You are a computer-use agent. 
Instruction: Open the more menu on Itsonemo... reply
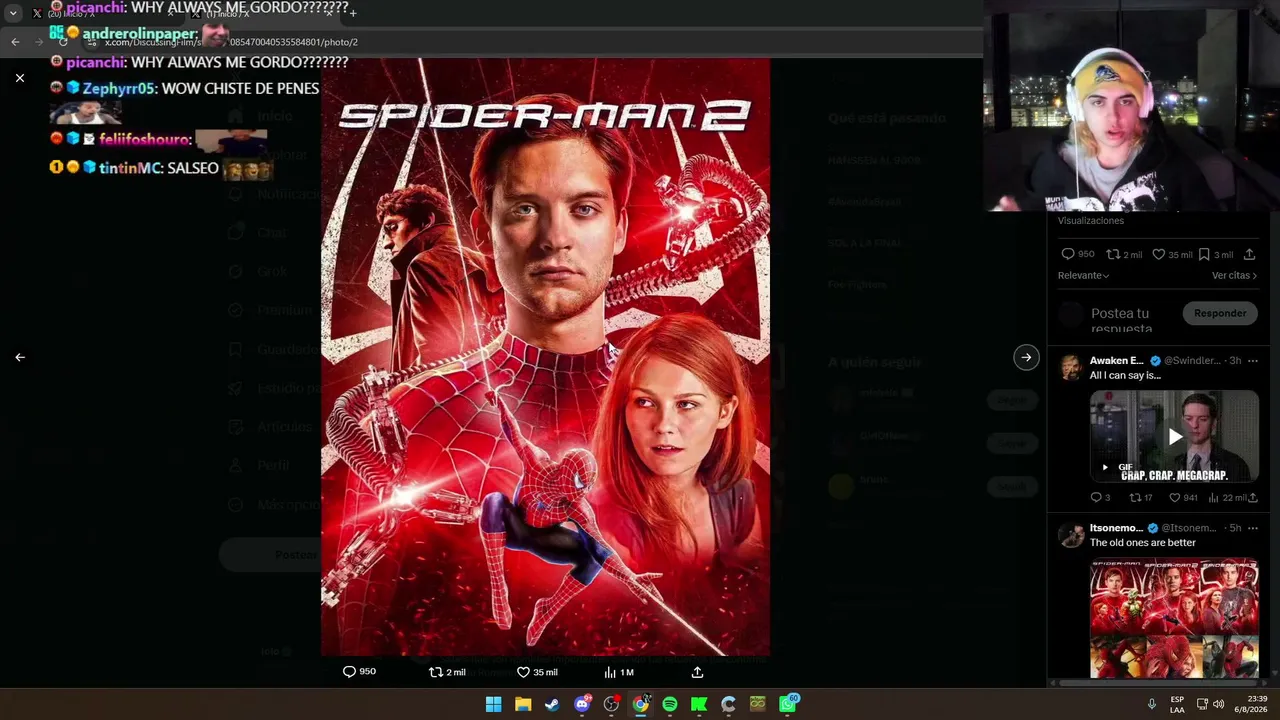coord(1252,527)
